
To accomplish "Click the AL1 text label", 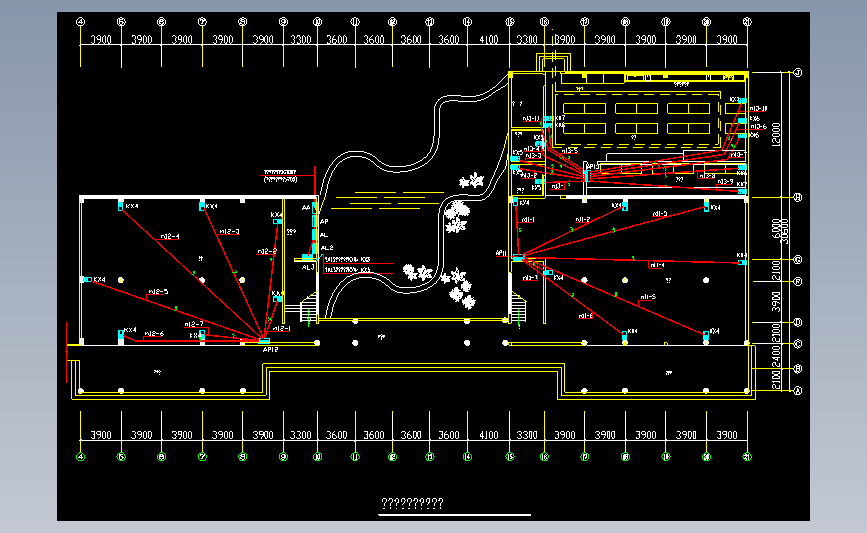I will 308,268.
